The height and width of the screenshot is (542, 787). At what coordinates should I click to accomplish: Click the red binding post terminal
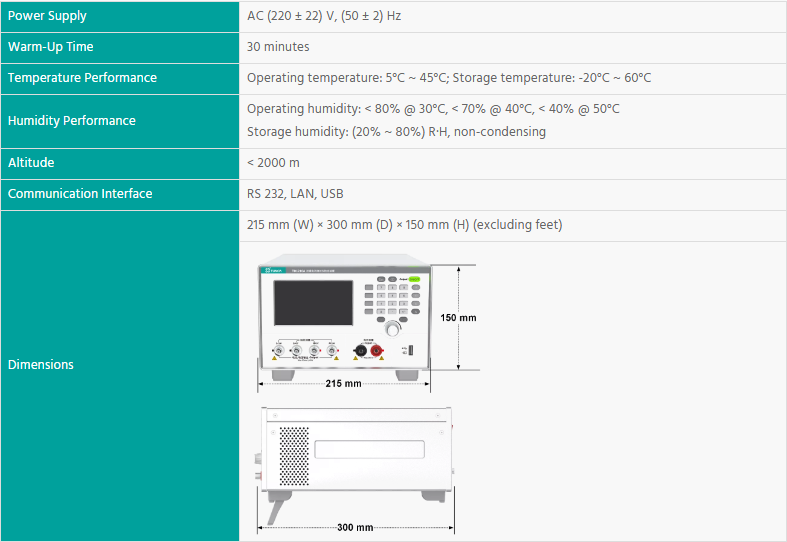coord(377,351)
